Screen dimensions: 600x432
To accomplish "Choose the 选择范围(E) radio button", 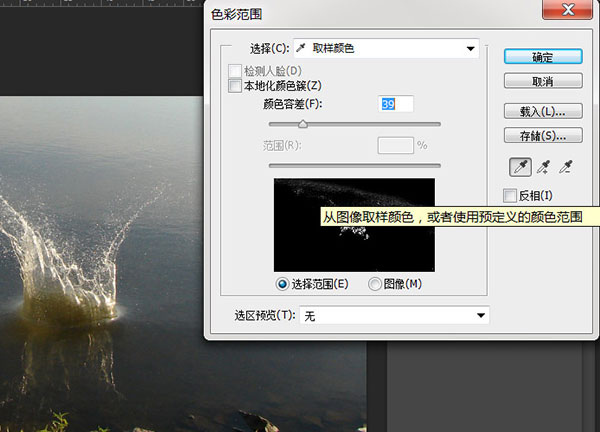I will 282,284.
